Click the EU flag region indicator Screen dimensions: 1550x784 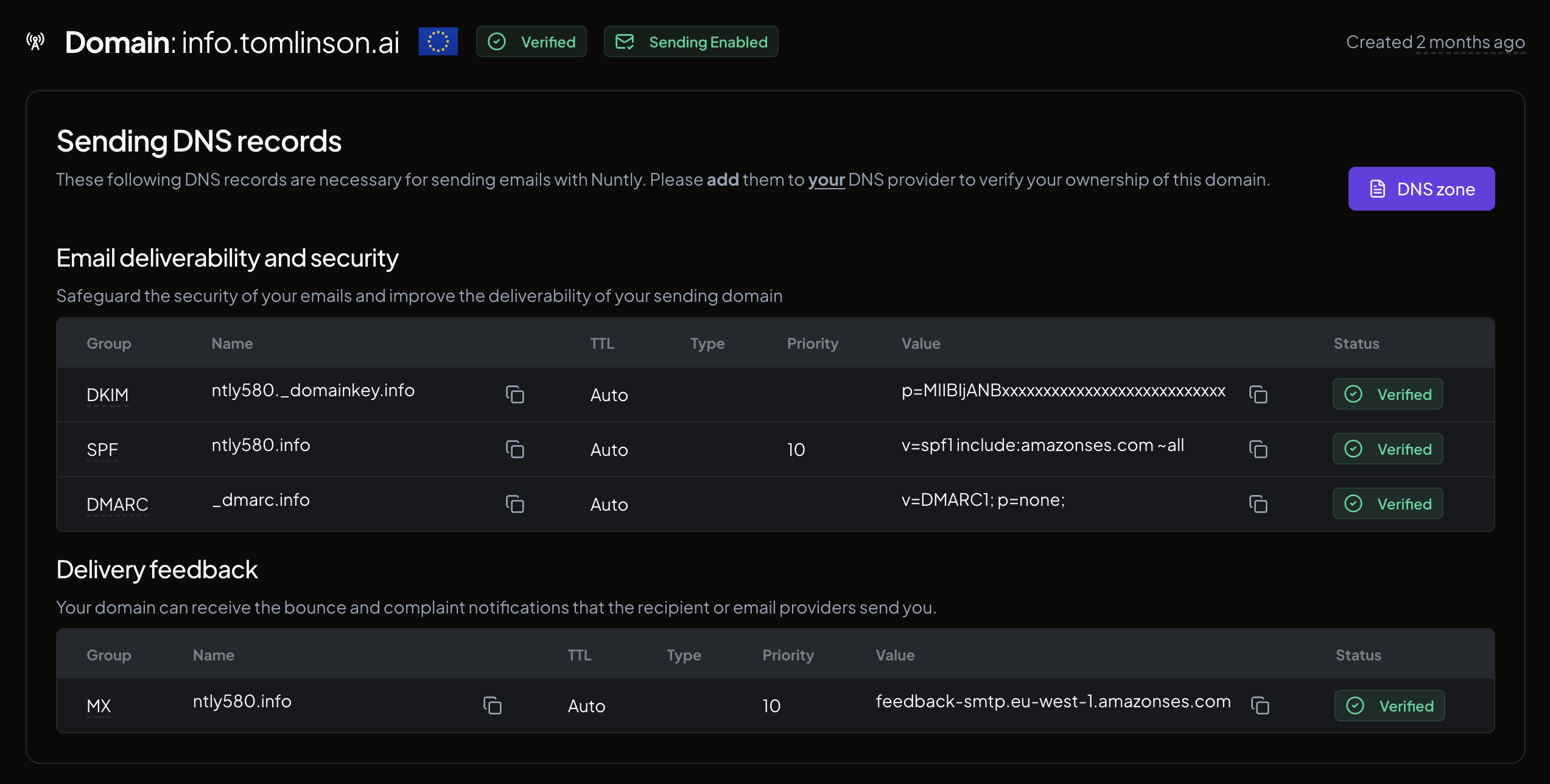tap(438, 41)
